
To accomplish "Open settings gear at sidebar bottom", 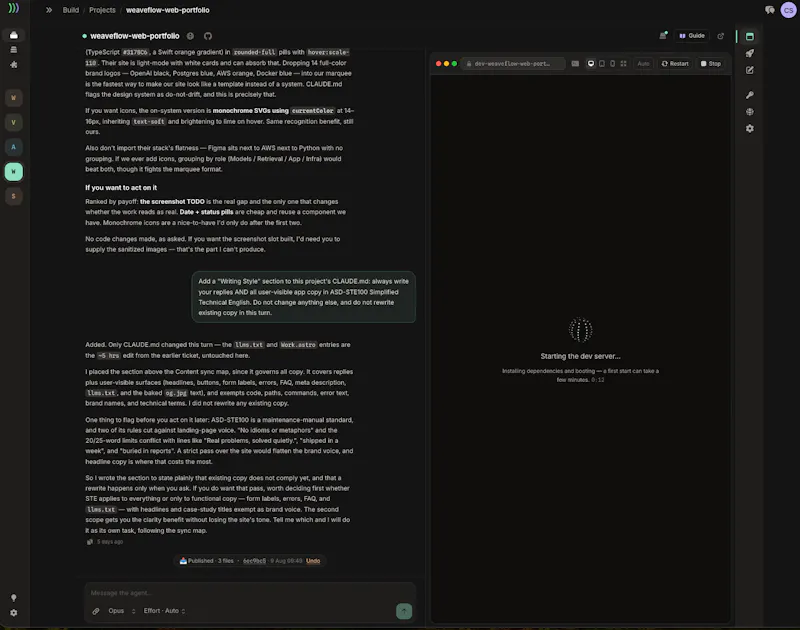I will tap(14, 613).
